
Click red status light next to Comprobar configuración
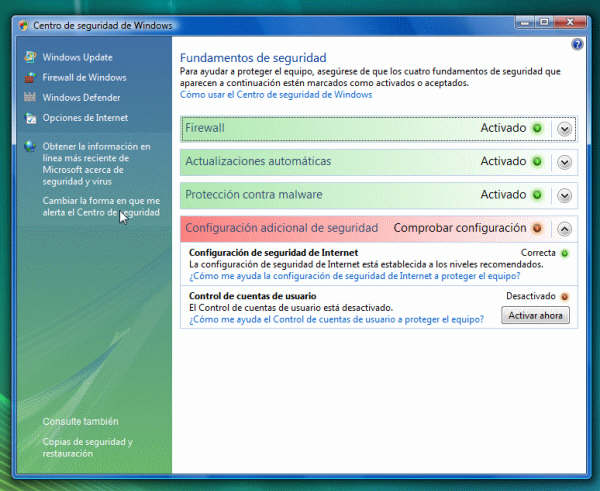tap(537, 228)
